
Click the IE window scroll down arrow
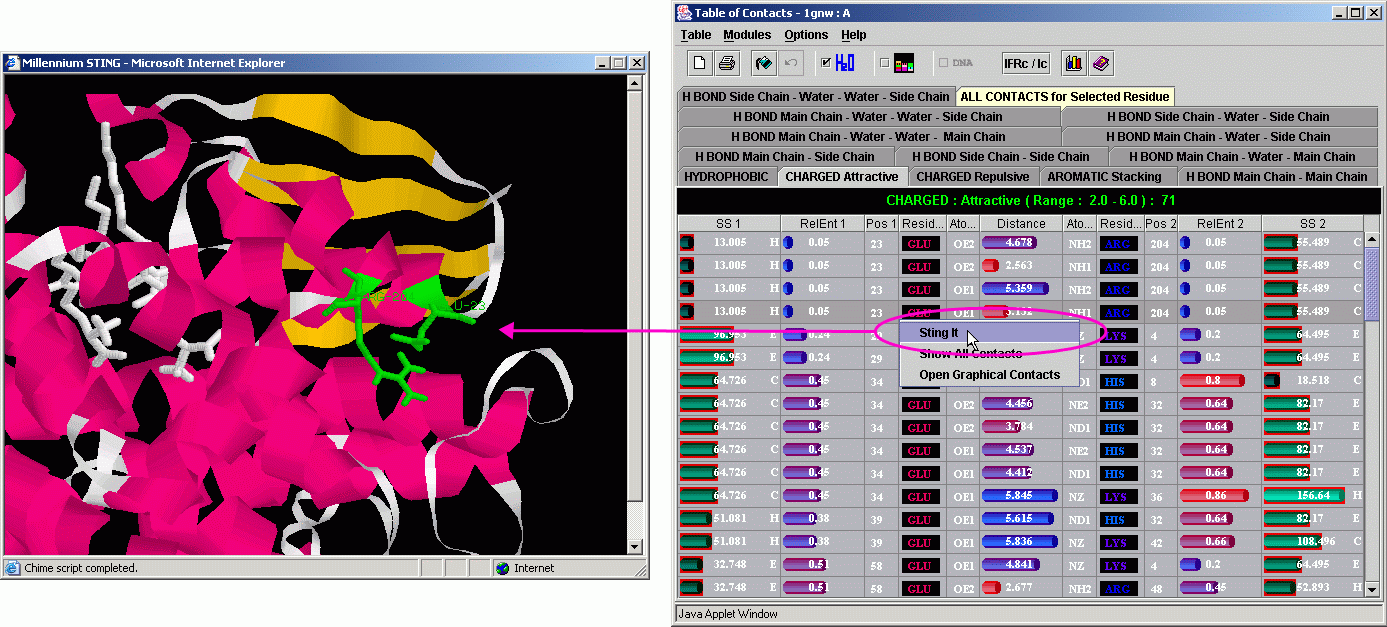click(x=634, y=546)
